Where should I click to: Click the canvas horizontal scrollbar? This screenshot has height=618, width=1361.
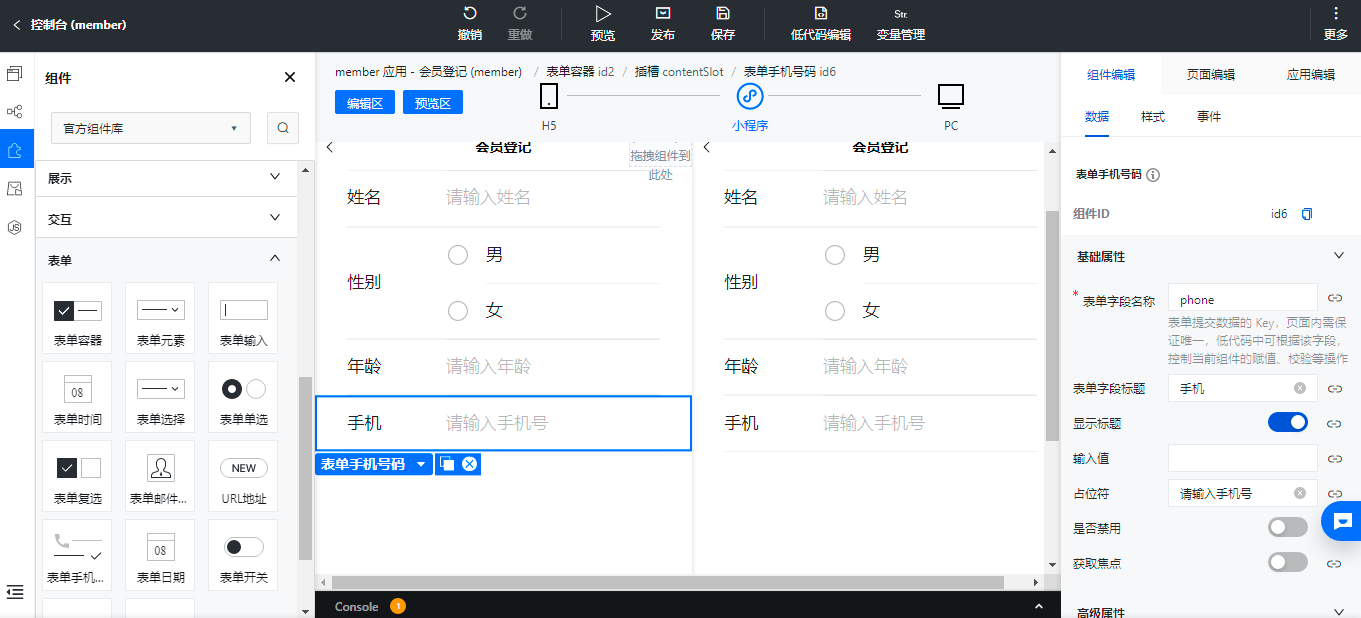(x=668, y=582)
